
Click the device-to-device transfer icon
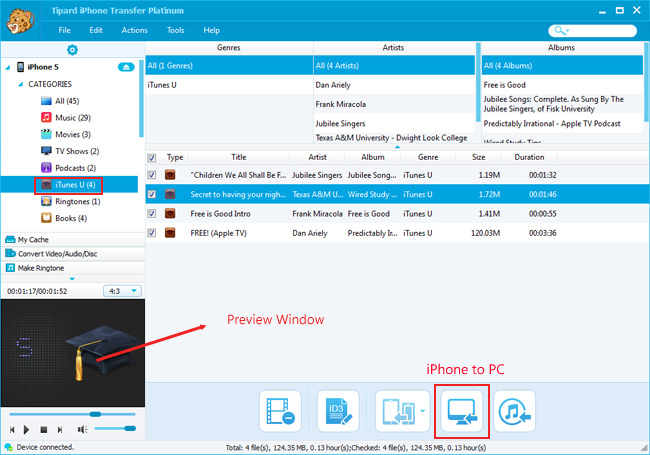pyautogui.click(x=398, y=411)
